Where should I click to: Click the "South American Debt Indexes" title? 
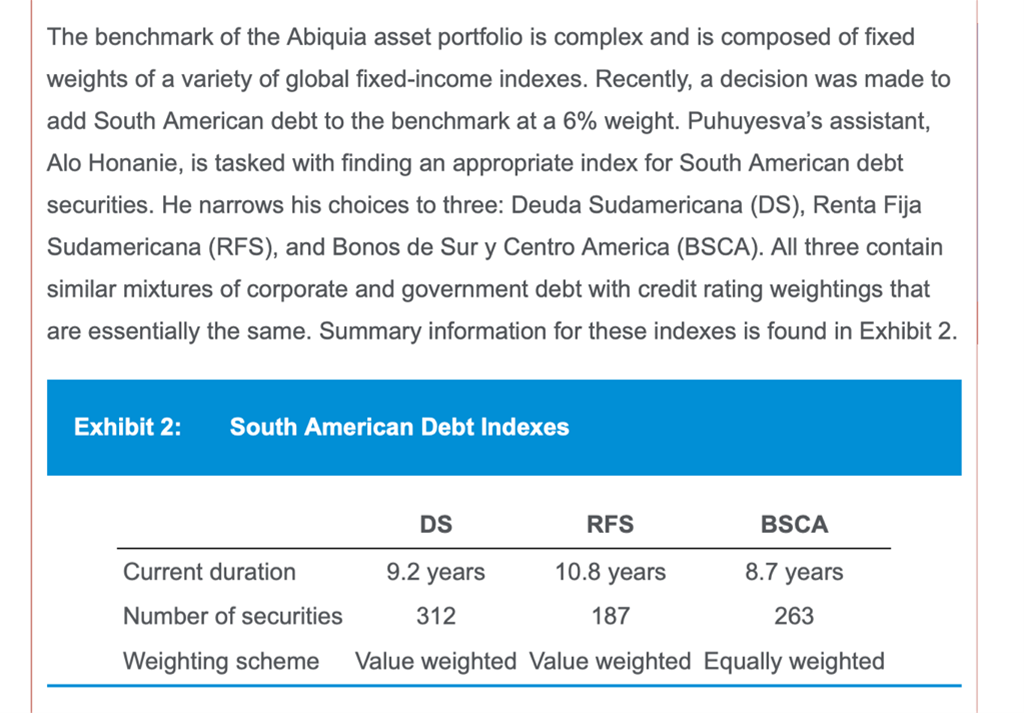[399, 427]
